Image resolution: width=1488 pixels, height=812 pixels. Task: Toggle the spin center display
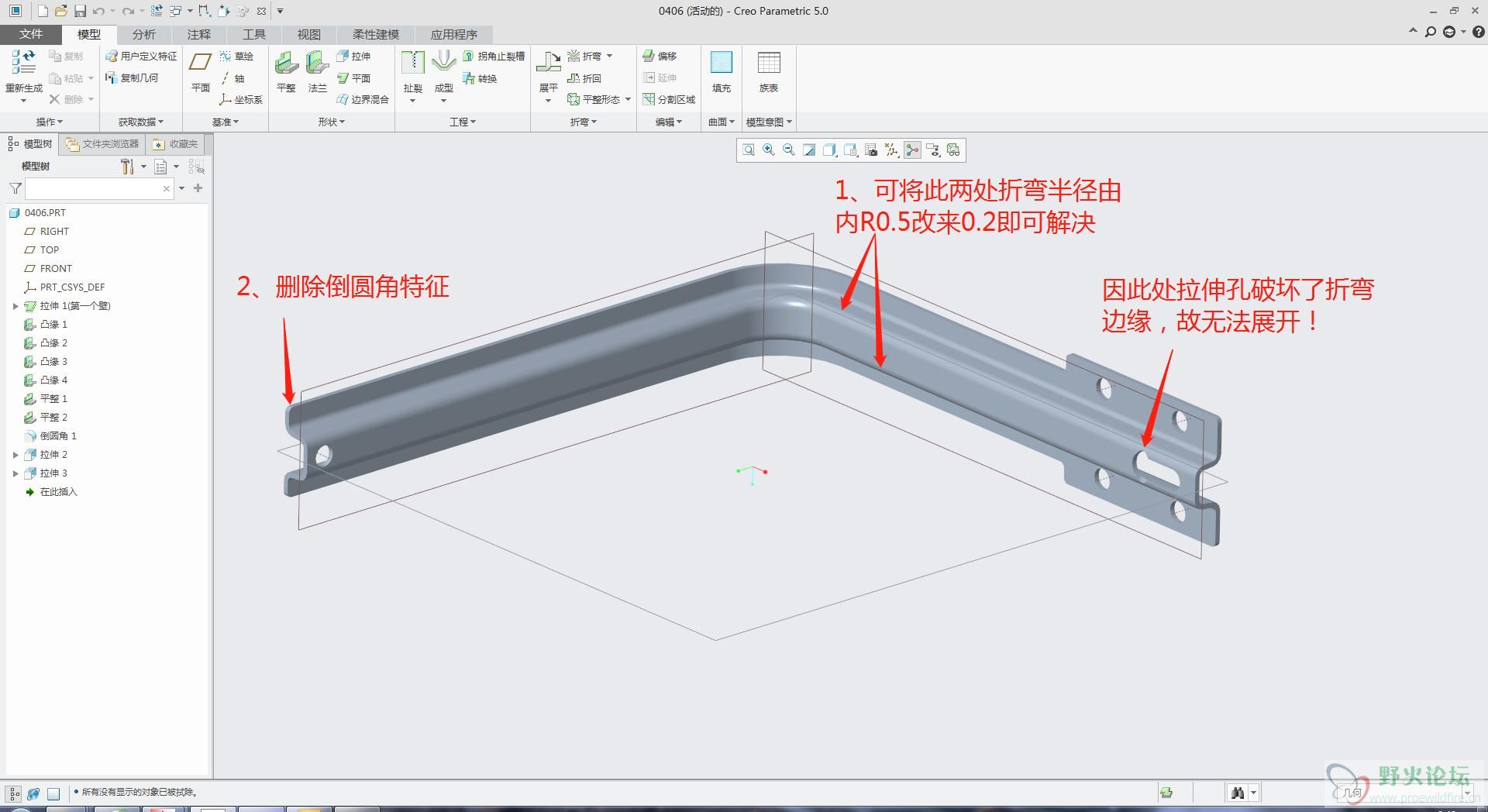click(x=912, y=150)
